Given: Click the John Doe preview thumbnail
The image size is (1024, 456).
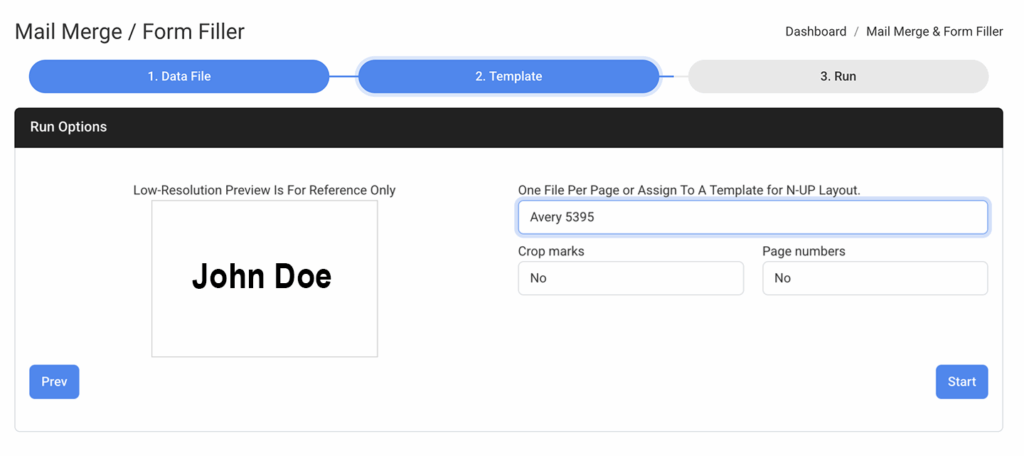Looking at the screenshot, I should (264, 278).
